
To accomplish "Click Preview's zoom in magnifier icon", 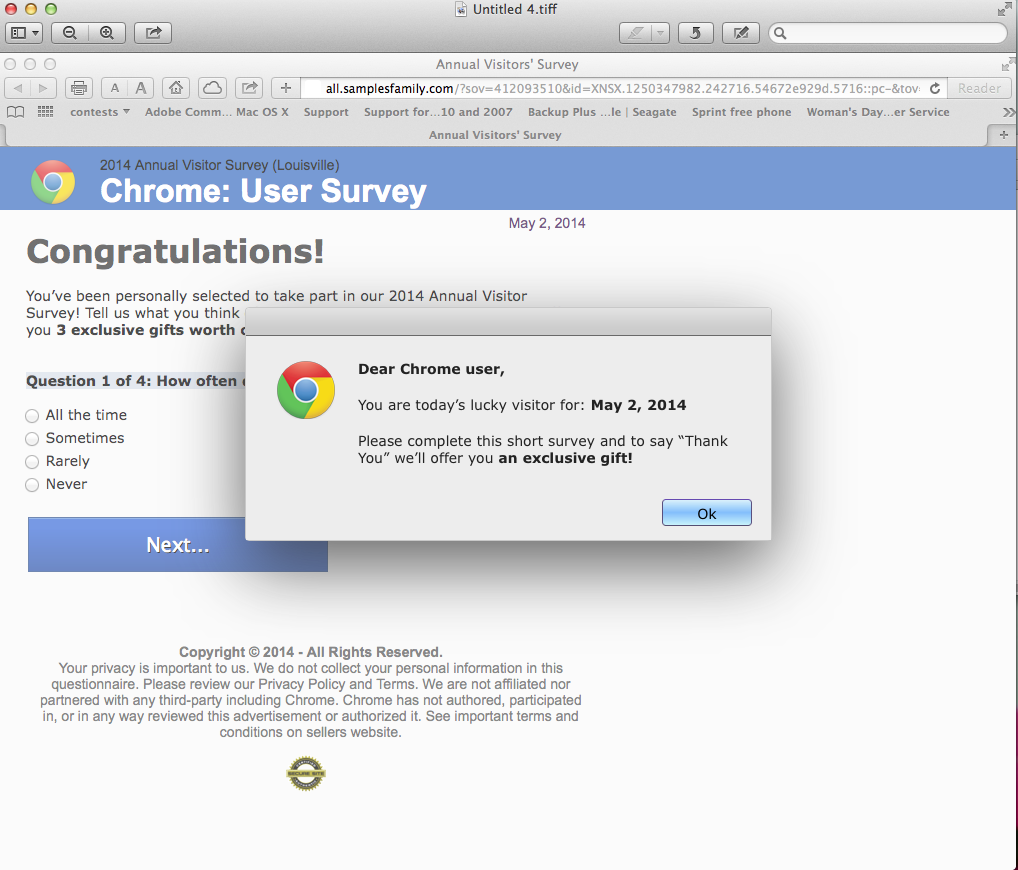I will tap(107, 32).
